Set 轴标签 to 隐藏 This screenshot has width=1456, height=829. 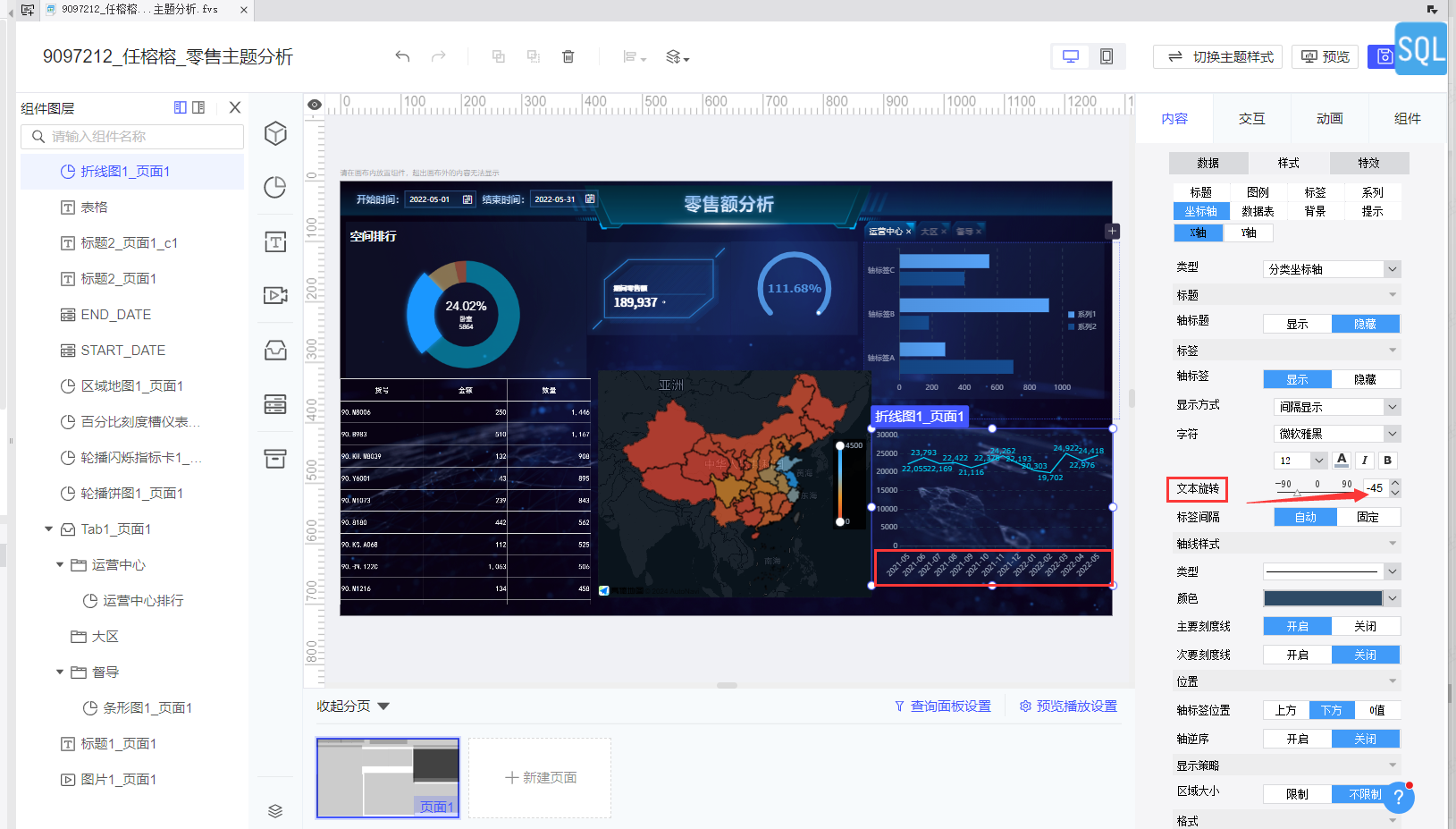tap(1365, 379)
